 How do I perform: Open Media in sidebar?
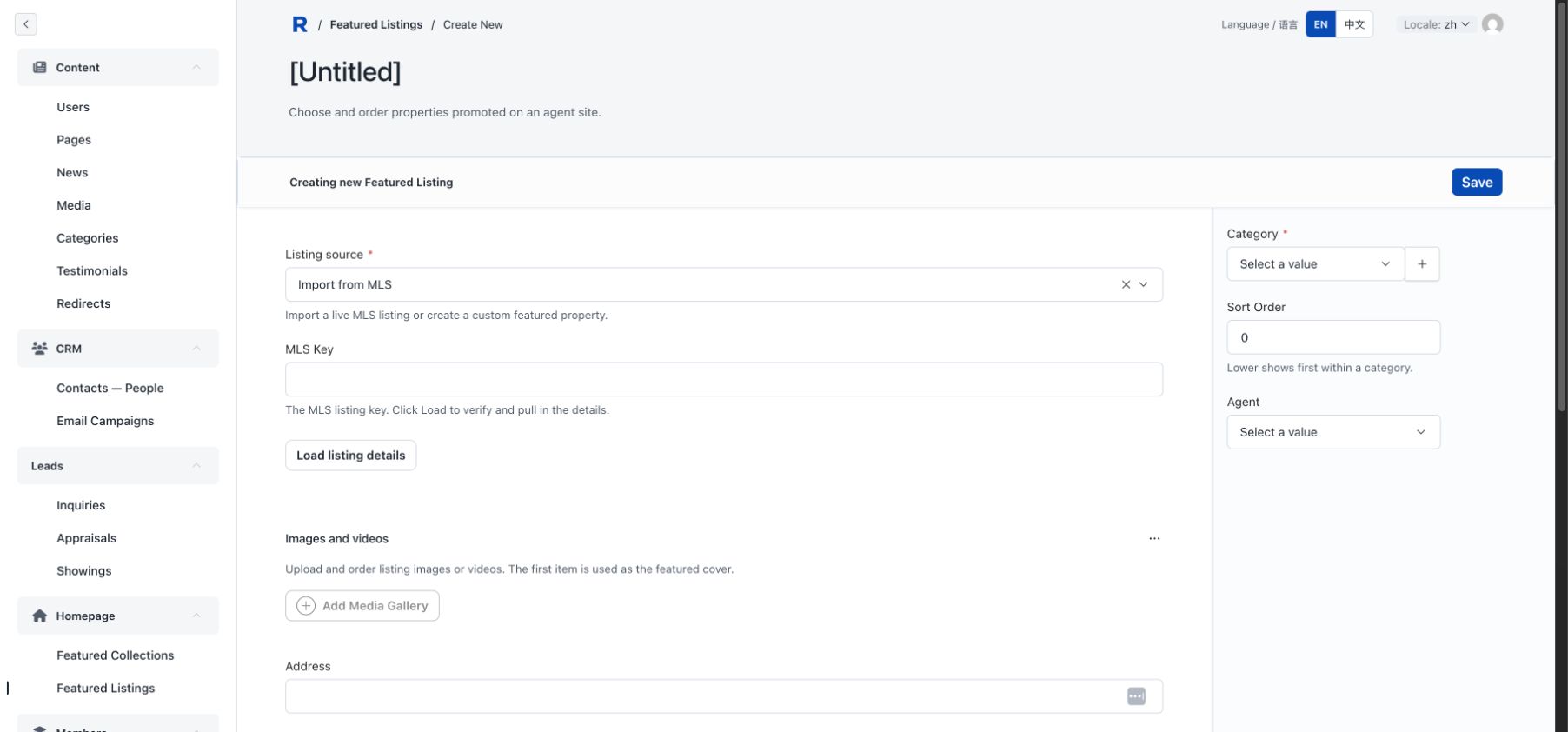pos(74,205)
